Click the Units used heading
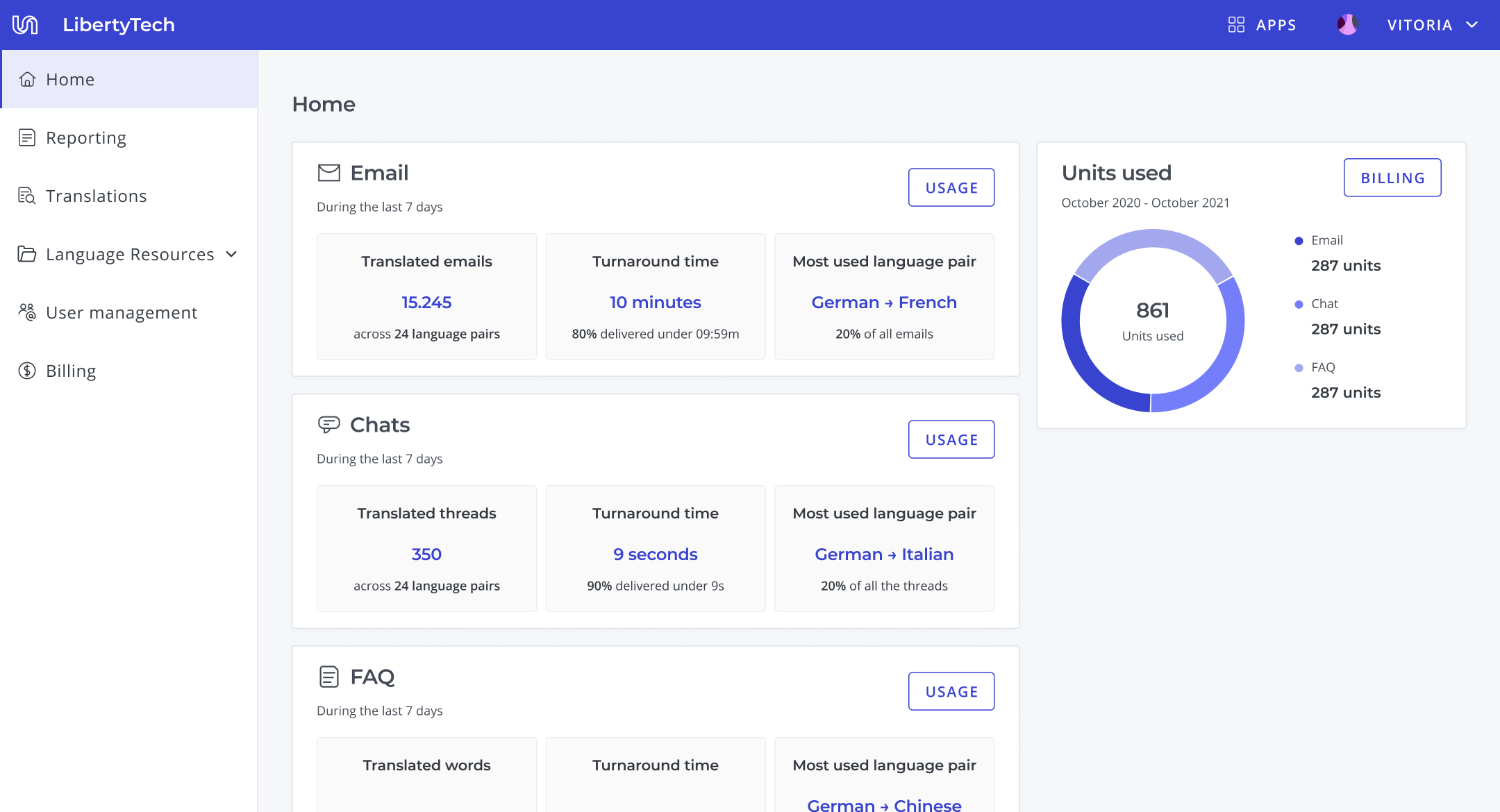This screenshot has height=812, width=1500. [x=1116, y=173]
